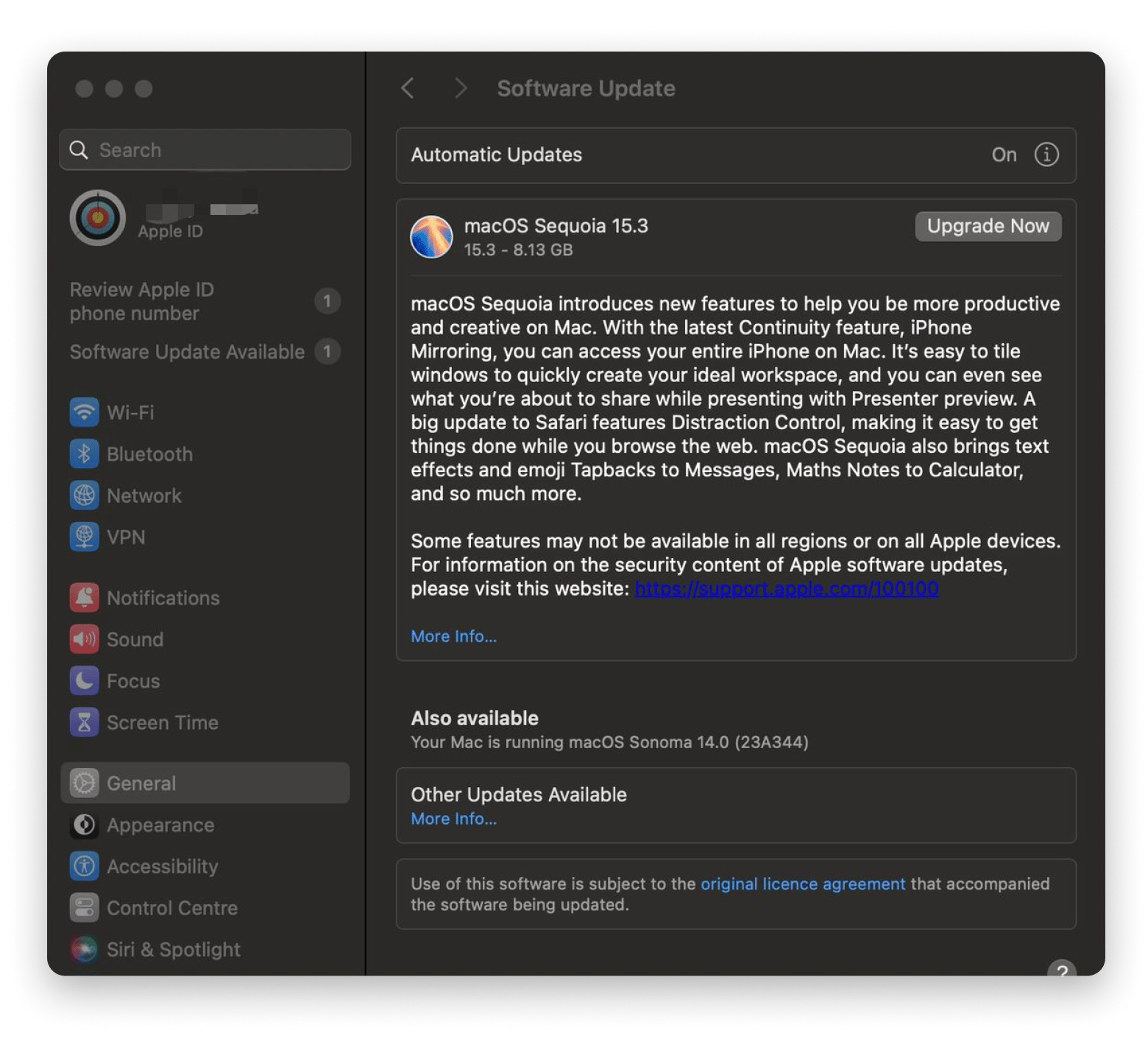Open the Accessibility icon
Image resolution: width=1148 pixels, height=1044 pixels.
[x=84, y=867]
